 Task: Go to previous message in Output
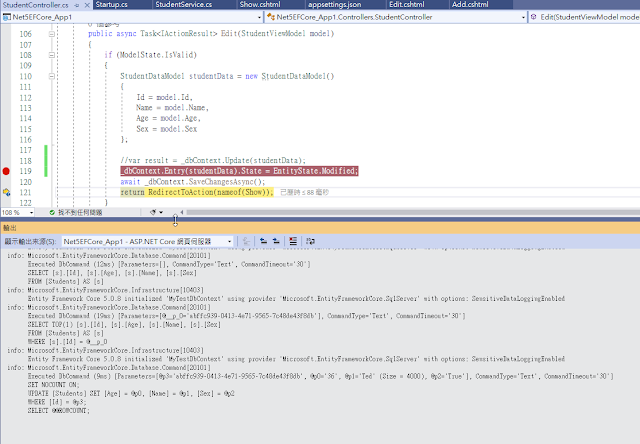coord(264,242)
